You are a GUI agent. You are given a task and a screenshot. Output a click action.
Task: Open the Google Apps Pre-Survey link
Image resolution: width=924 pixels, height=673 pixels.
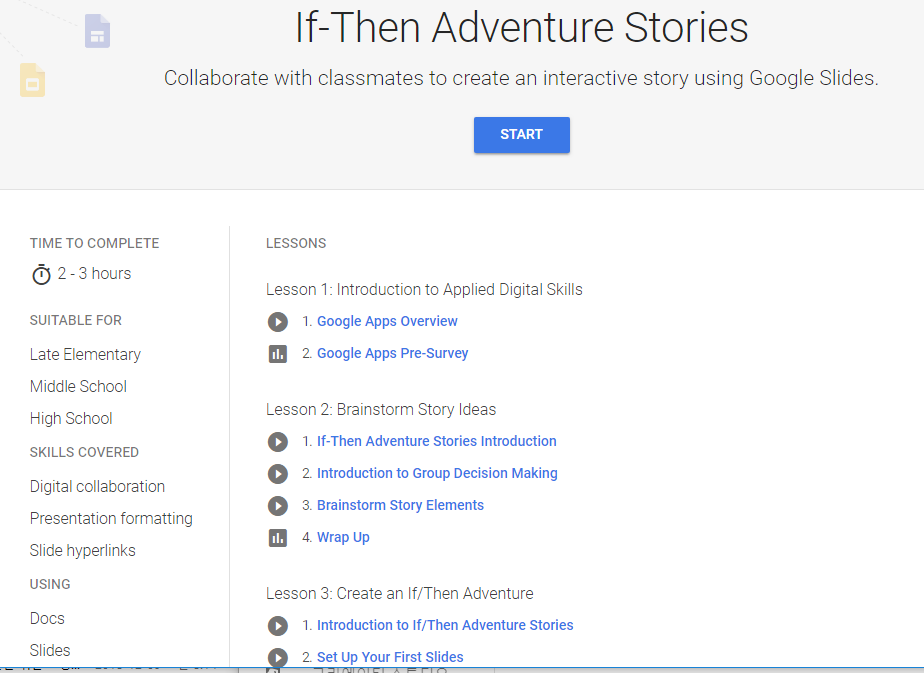click(392, 353)
